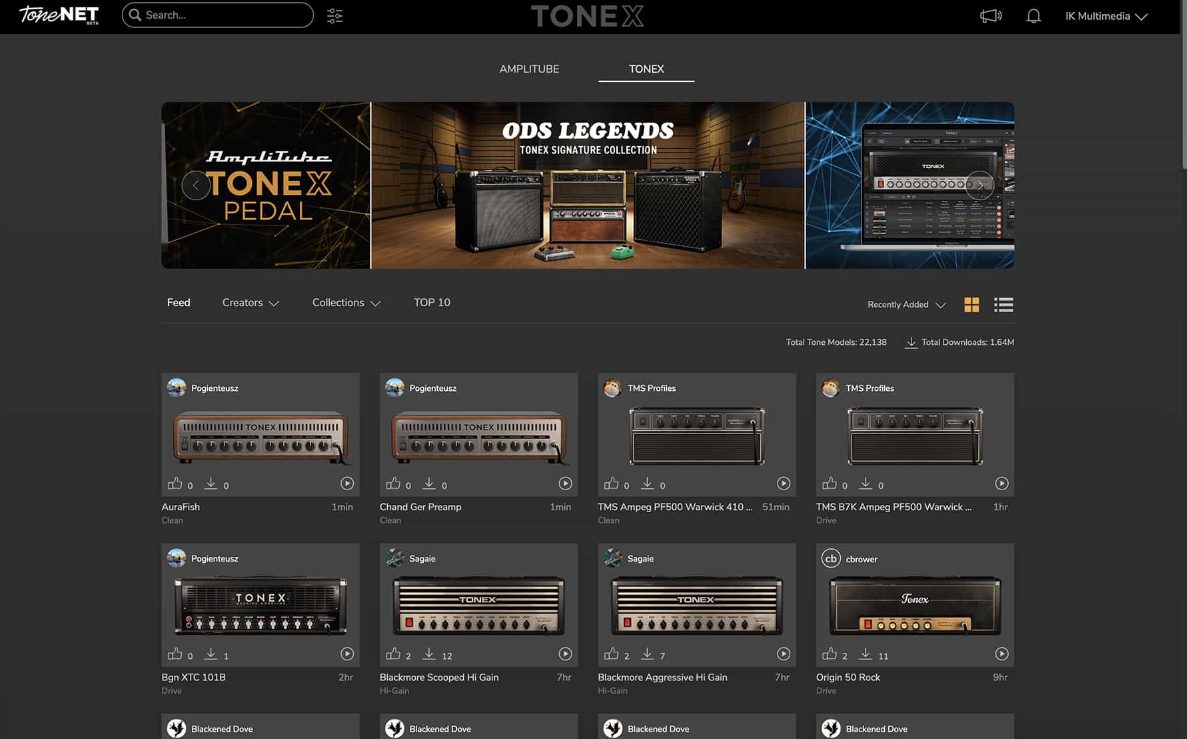Image resolution: width=1187 pixels, height=739 pixels.
Task: Open the notifications bell
Action: [1034, 16]
